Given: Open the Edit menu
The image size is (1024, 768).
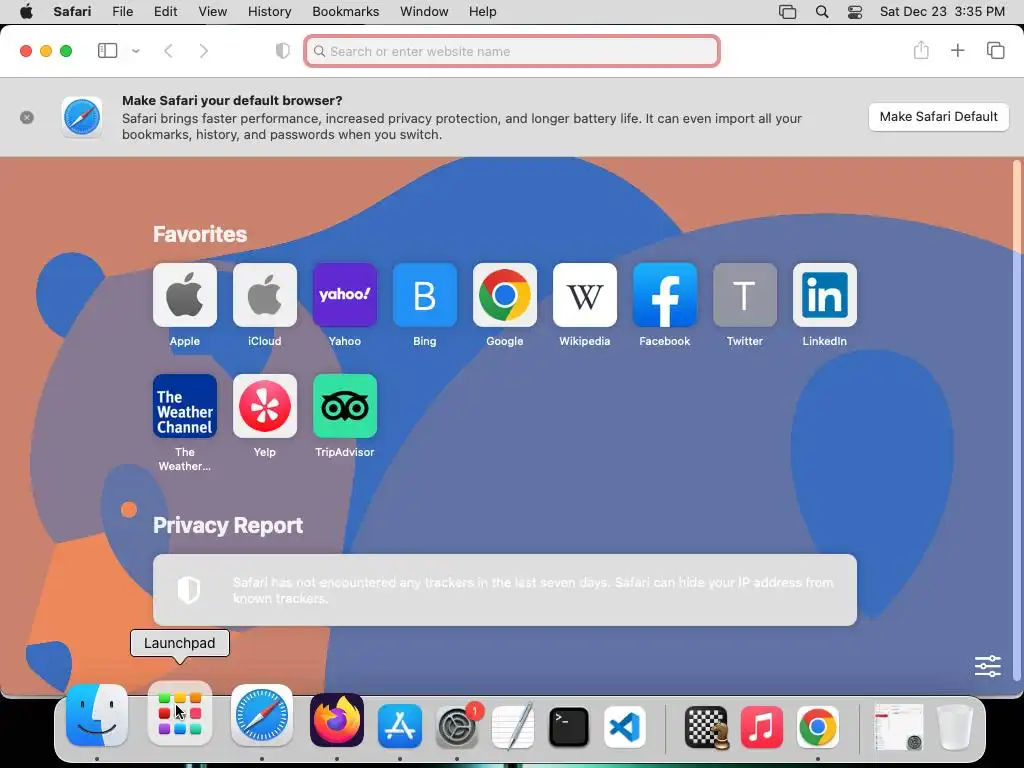Looking at the screenshot, I should [165, 12].
